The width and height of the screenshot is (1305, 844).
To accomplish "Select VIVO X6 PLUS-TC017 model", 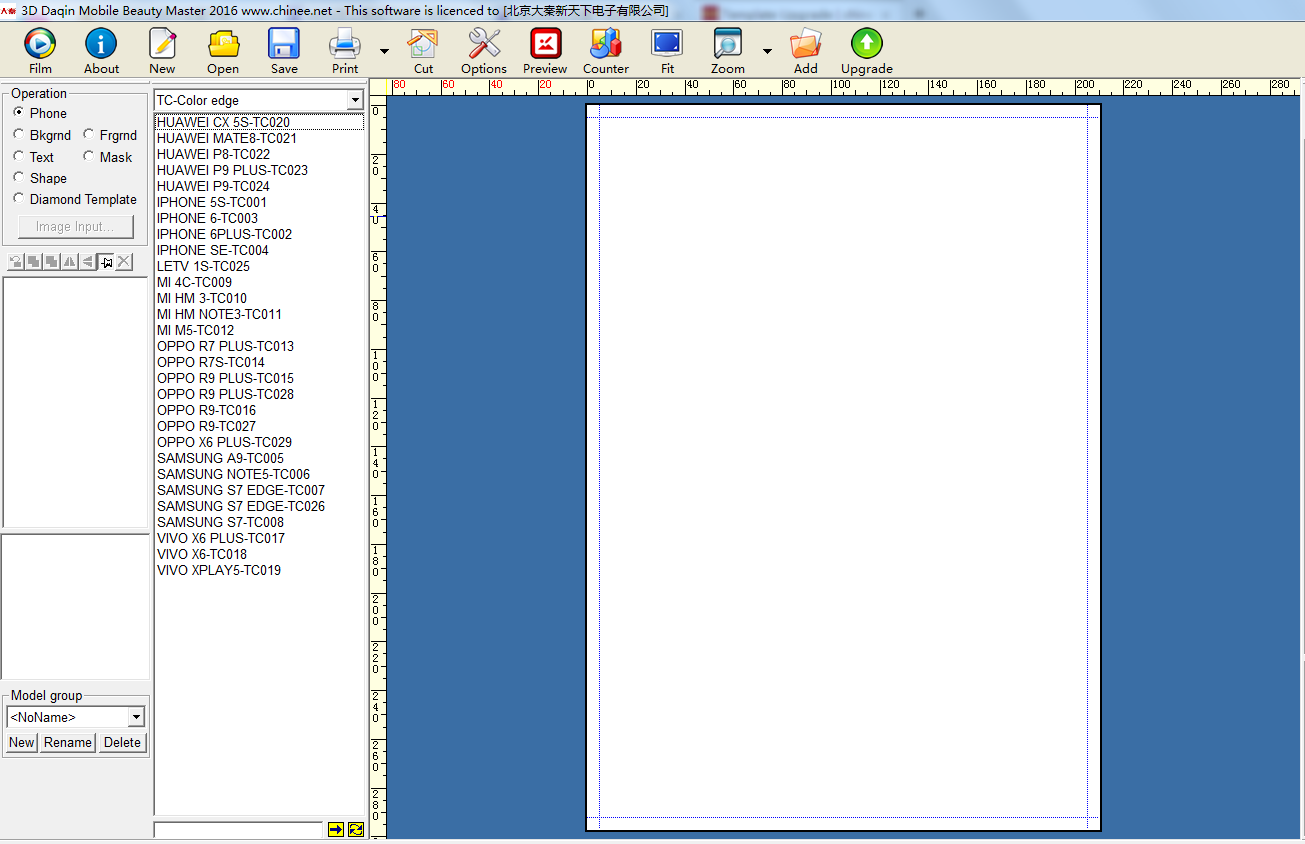I will click(x=259, y=538).
